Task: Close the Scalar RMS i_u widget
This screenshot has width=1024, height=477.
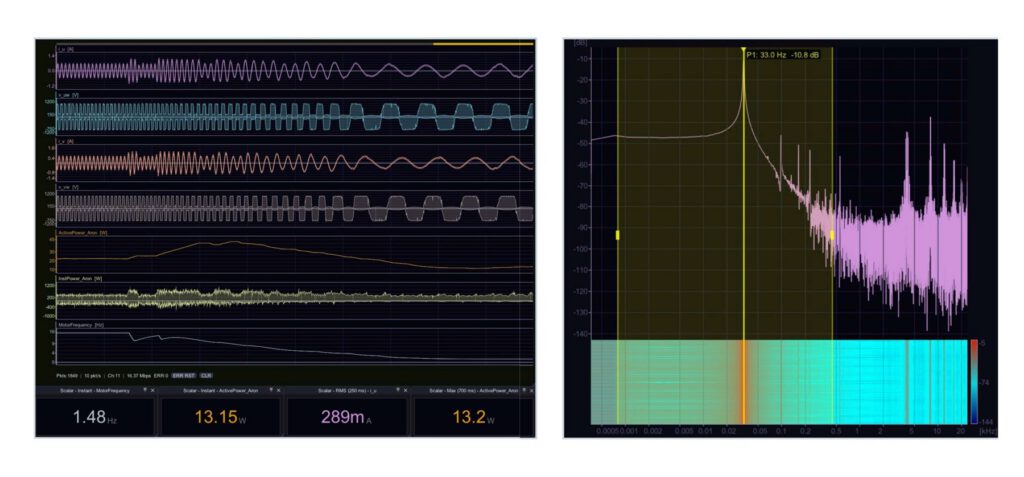Action: point(406,390)
